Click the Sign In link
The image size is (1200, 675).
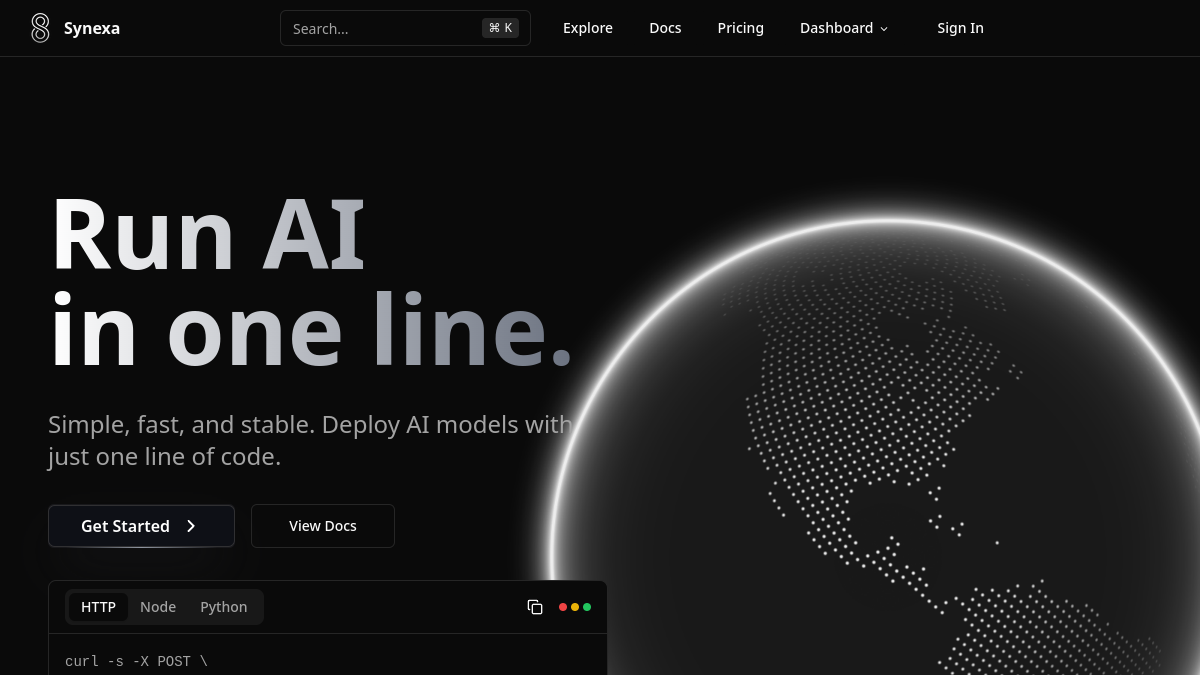(x=960, y=28)
